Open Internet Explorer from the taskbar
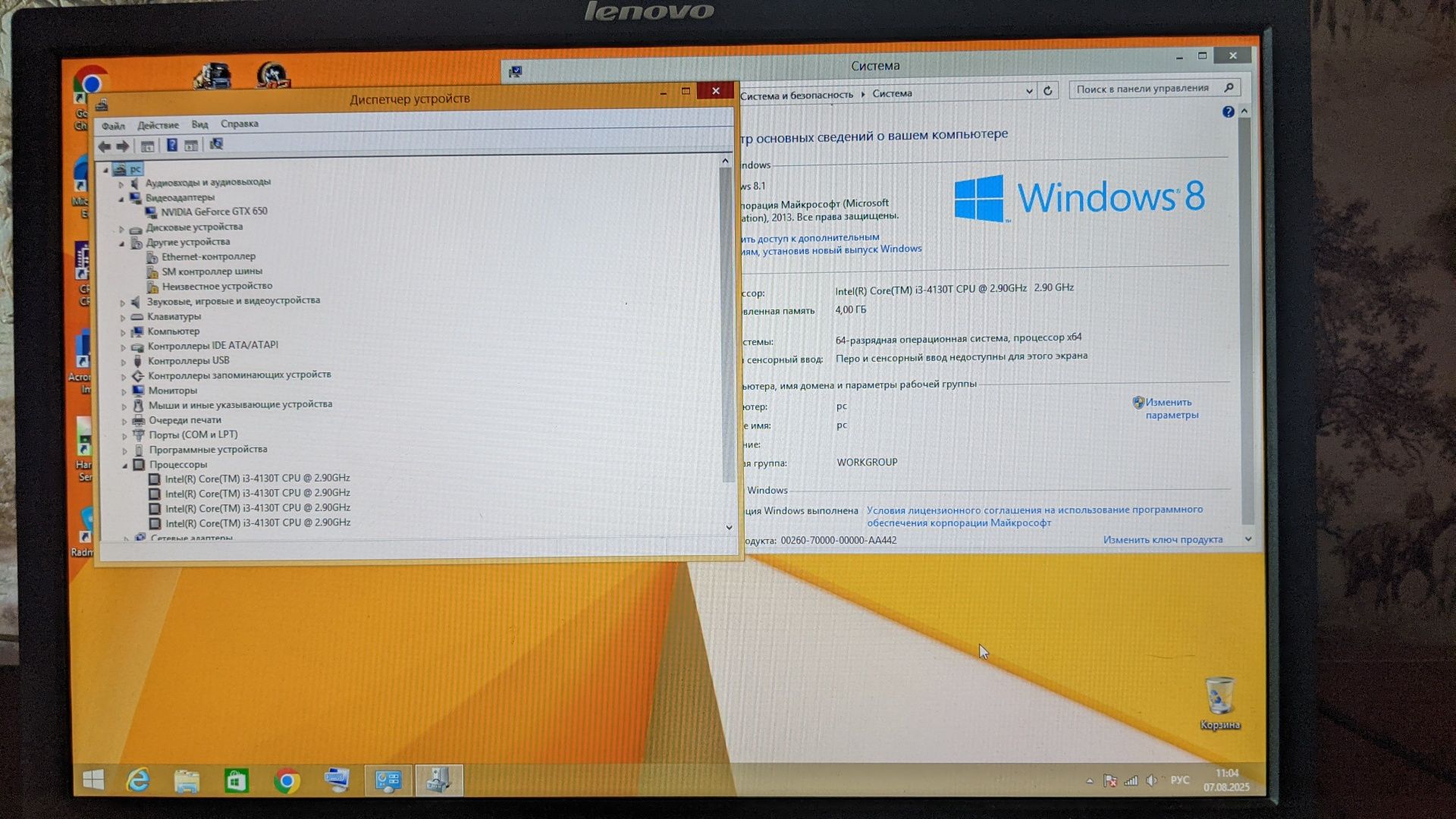1456x819 pixels. point(138,780)
